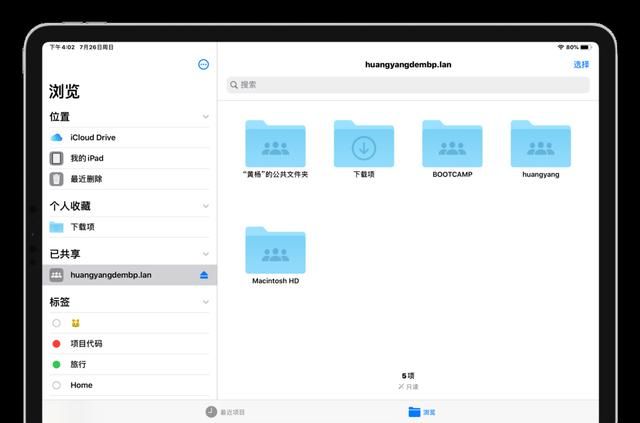Viewport: 640px width, 423px height.
Task: Select the empty Home tag circle
Action: coord(56,385)
